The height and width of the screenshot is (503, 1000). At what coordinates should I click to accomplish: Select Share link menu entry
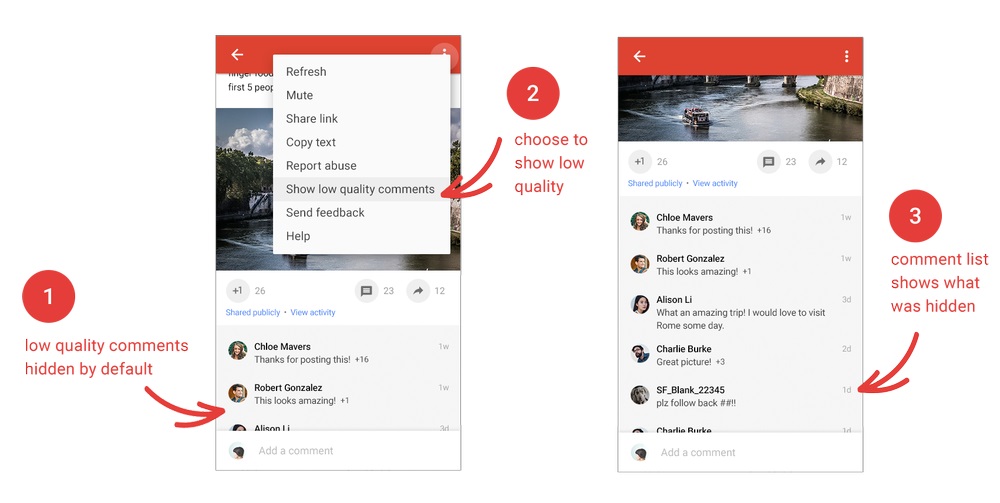(362, 119)
